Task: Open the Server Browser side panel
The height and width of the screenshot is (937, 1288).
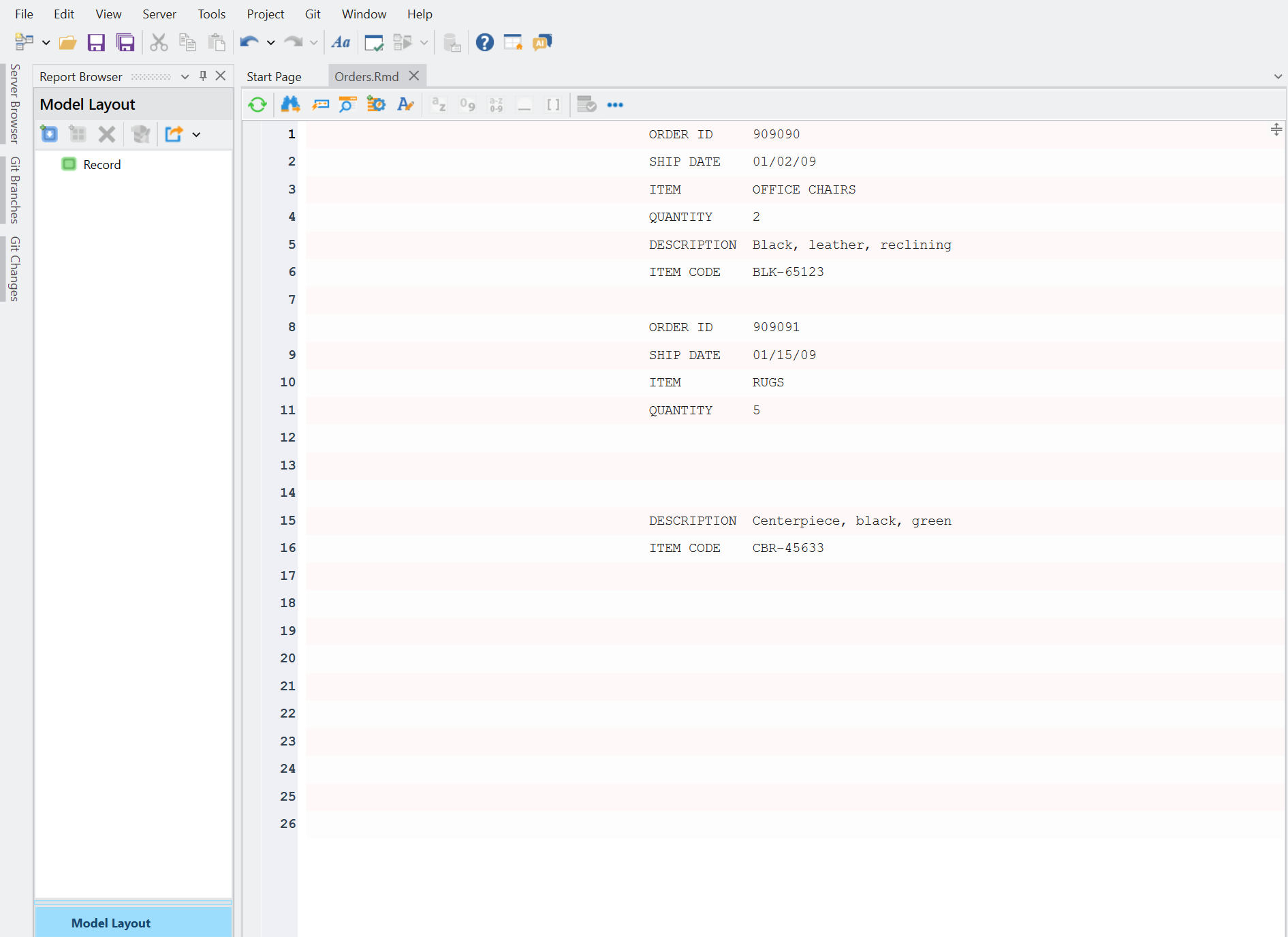Action: [14, 104]
